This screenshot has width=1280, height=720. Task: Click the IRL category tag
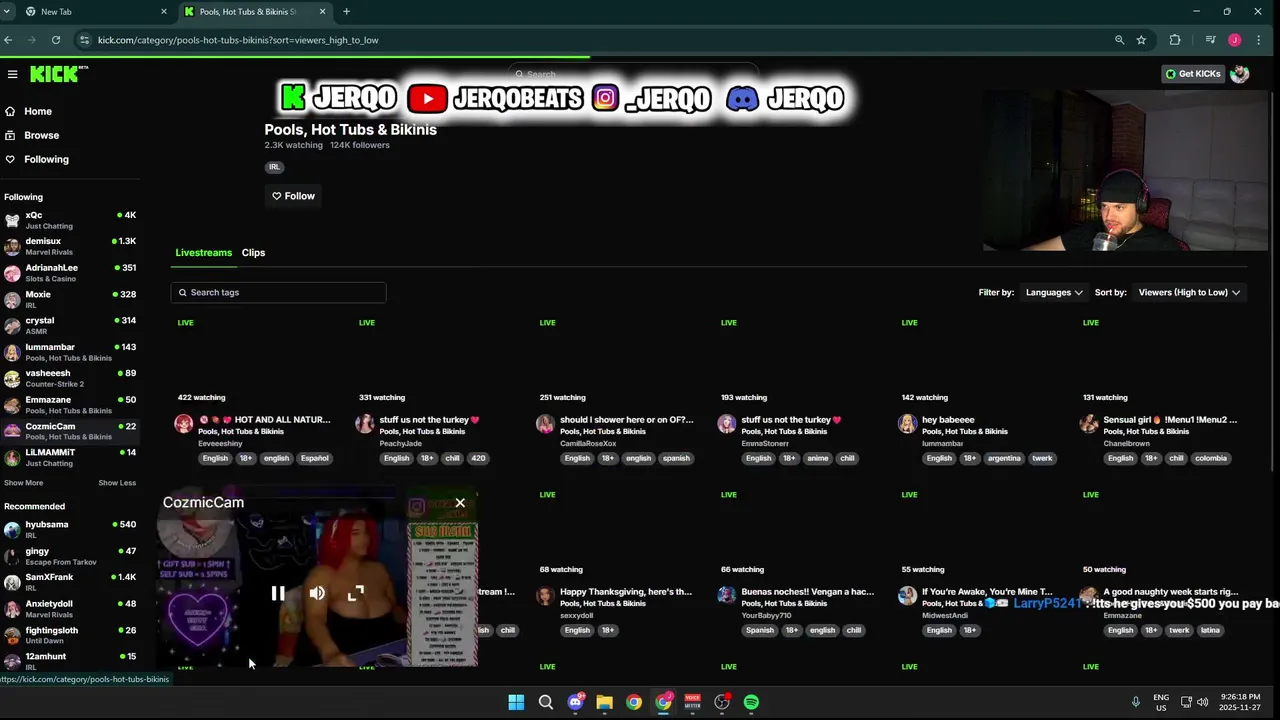[x=274, y=167]
